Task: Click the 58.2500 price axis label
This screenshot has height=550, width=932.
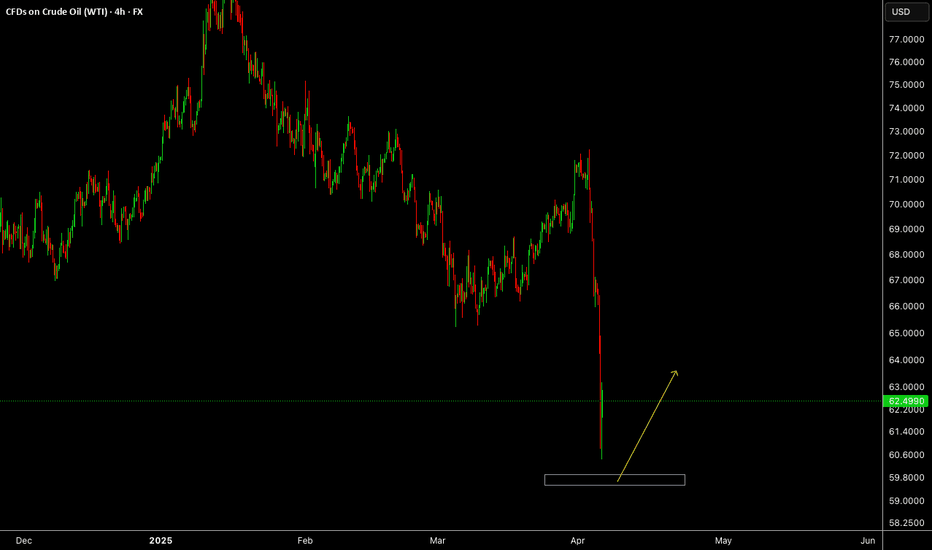Action: [906, 523]
